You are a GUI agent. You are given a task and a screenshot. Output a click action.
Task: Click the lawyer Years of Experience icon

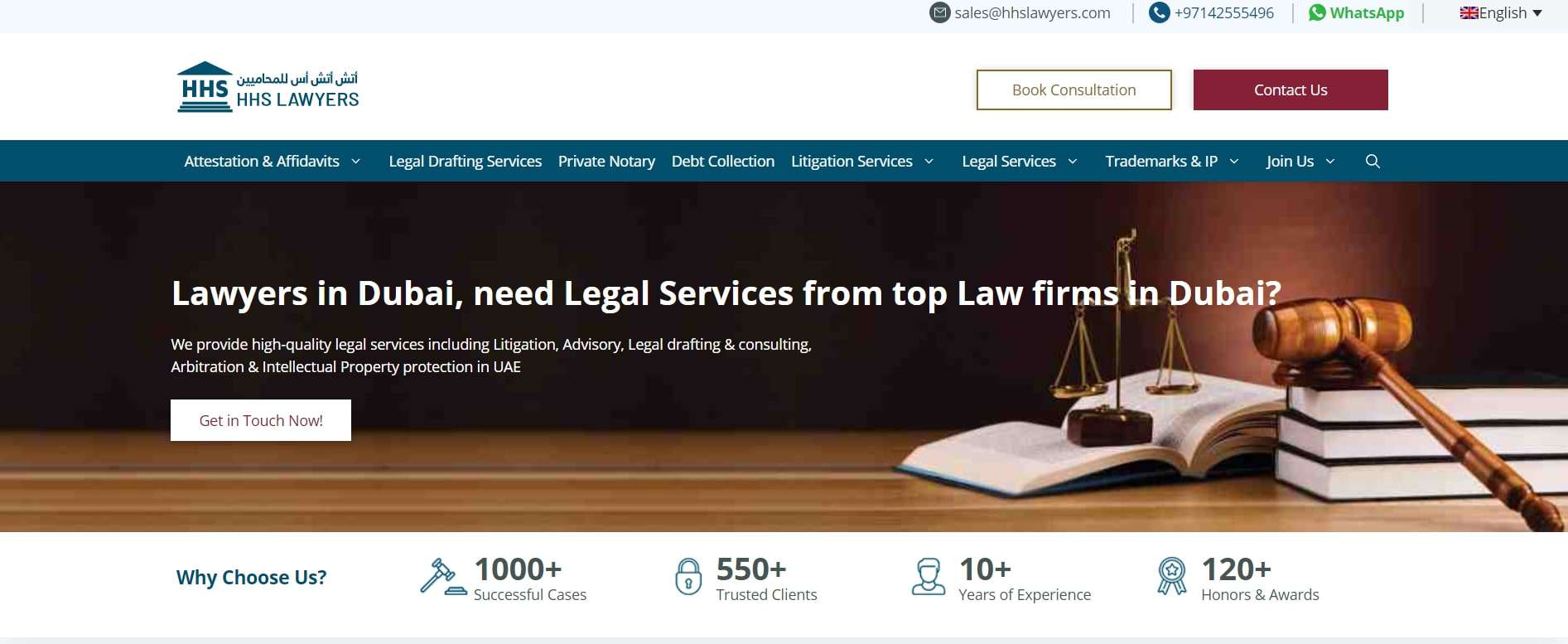[x=929, y=576]
